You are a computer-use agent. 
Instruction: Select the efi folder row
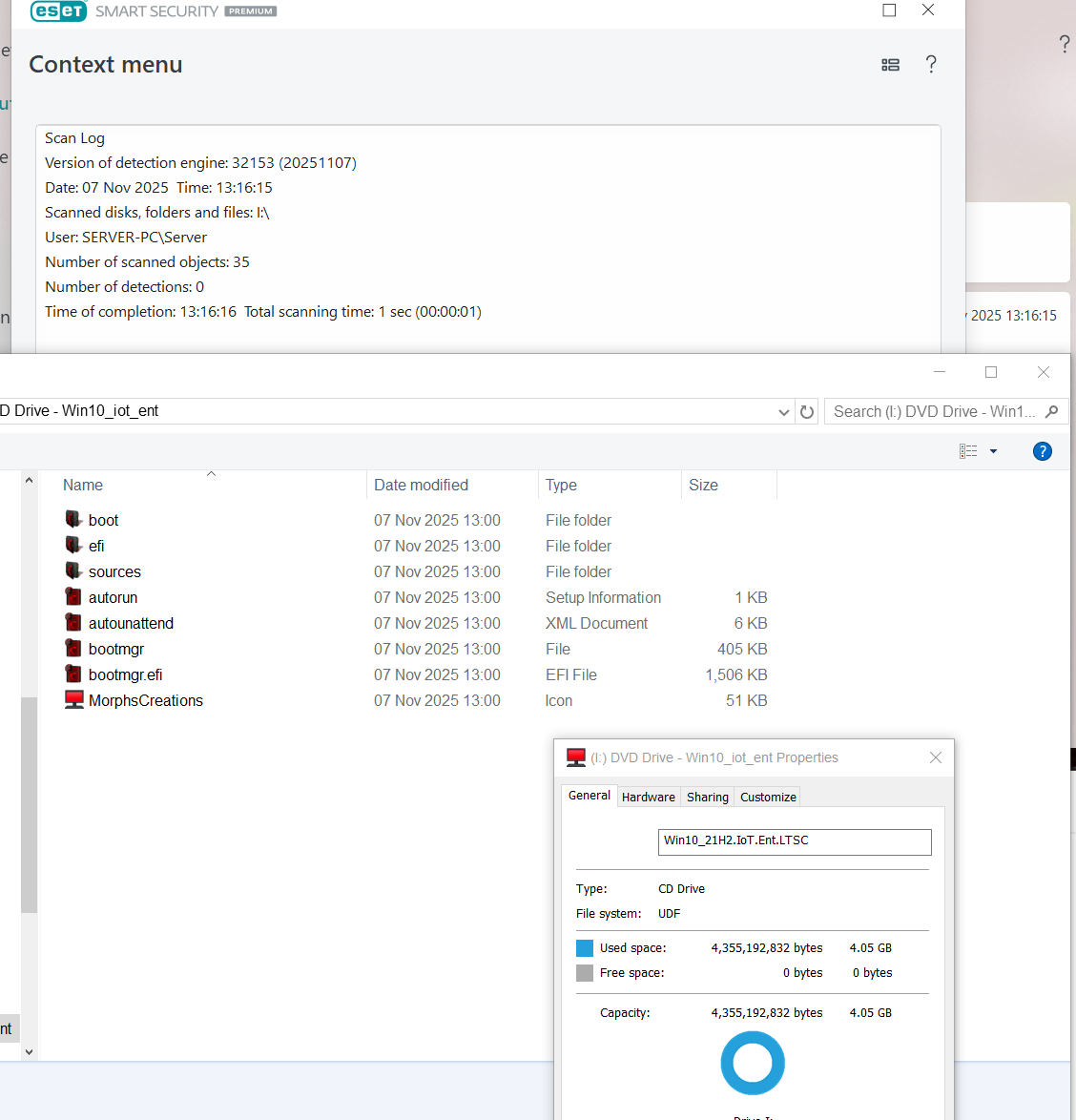[418, 546]
